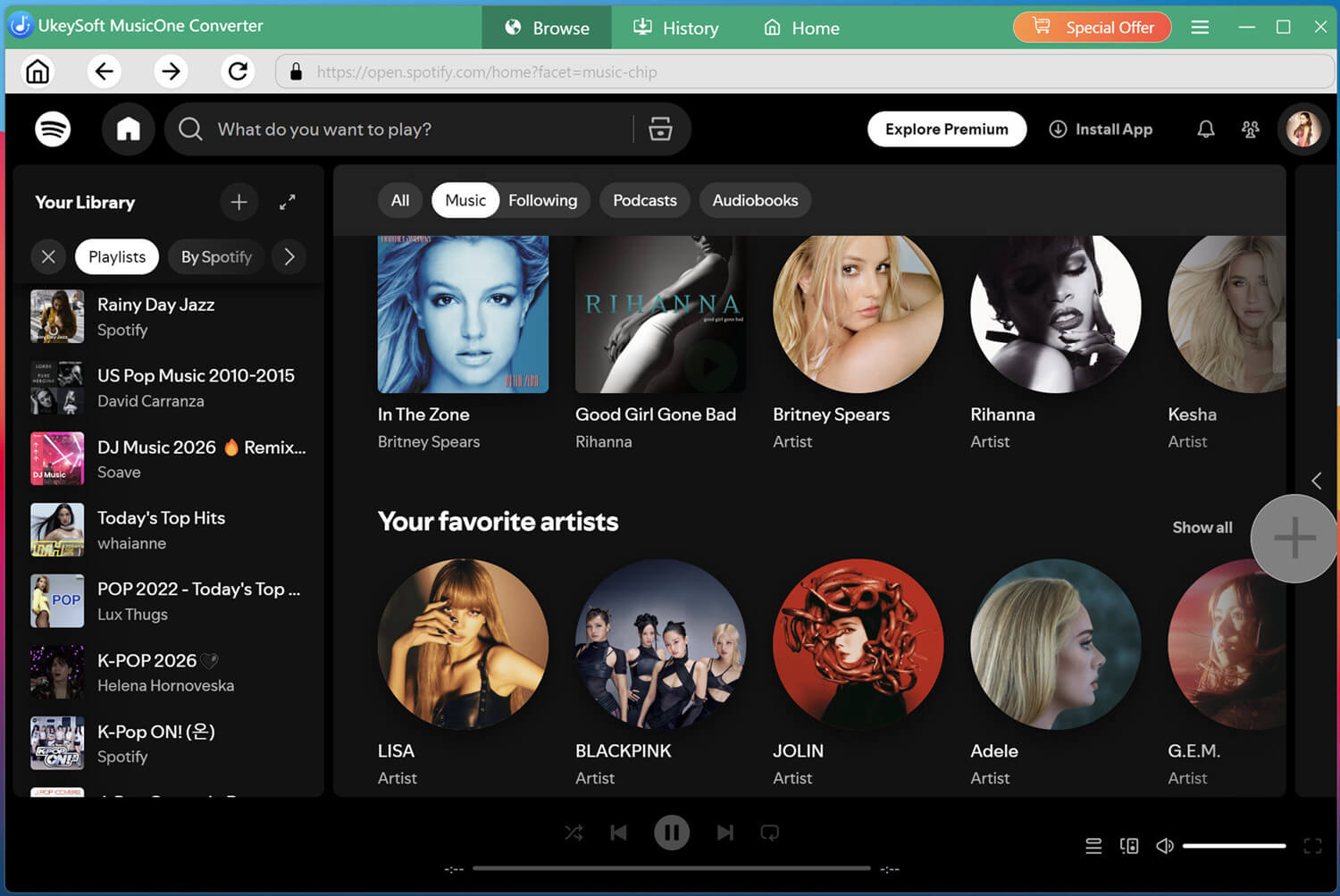Image resolution: width=1340 pixels, height=896 pixels.
Task: Toggle repeat mode
Action: point(769,833)
